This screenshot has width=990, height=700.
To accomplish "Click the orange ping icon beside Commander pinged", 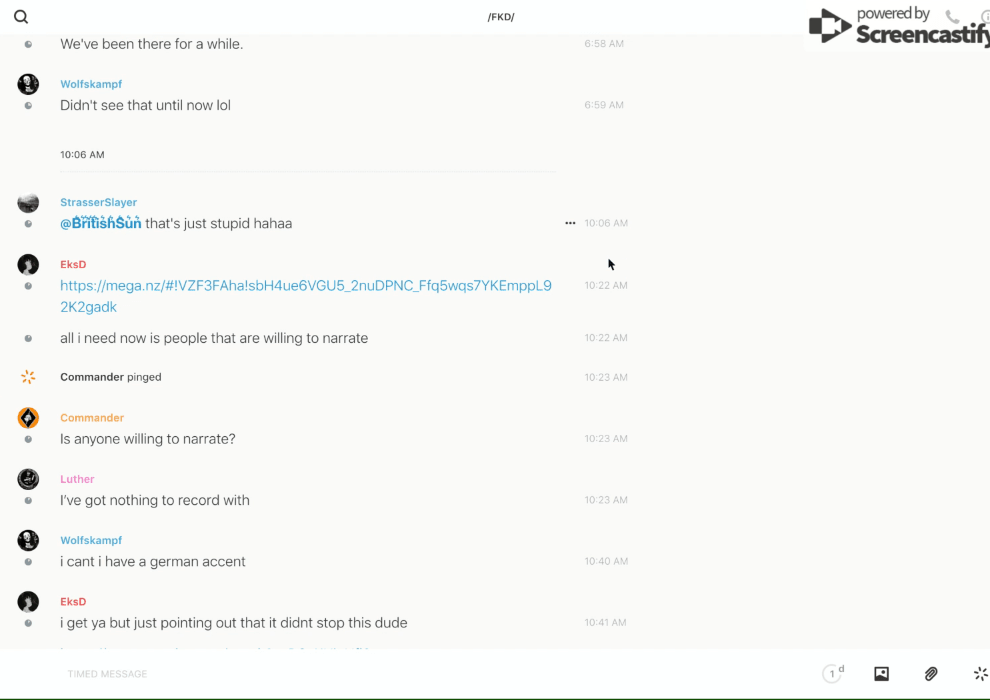I will tap(28, 377).
